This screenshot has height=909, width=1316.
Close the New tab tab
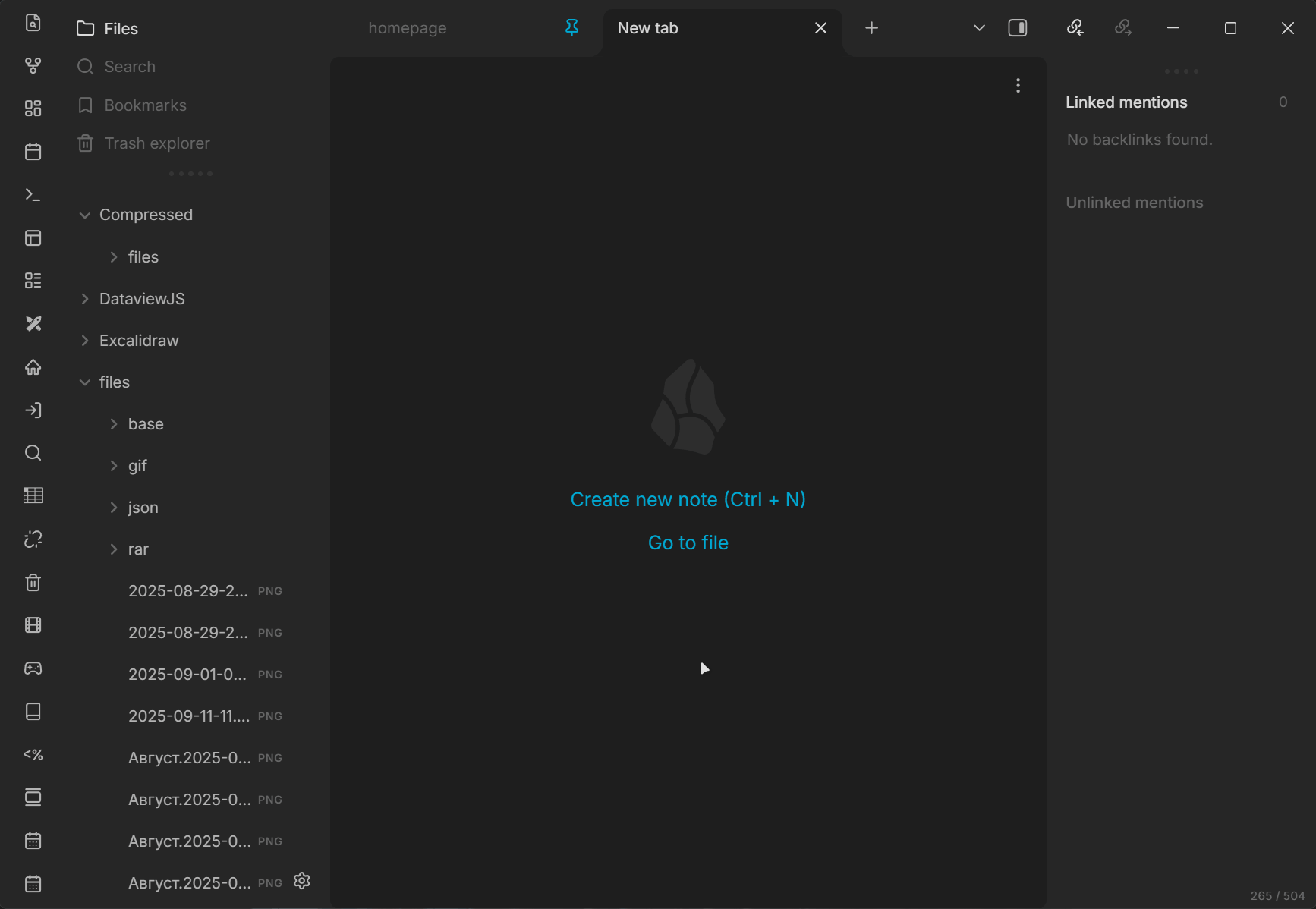tap(820, 28)
